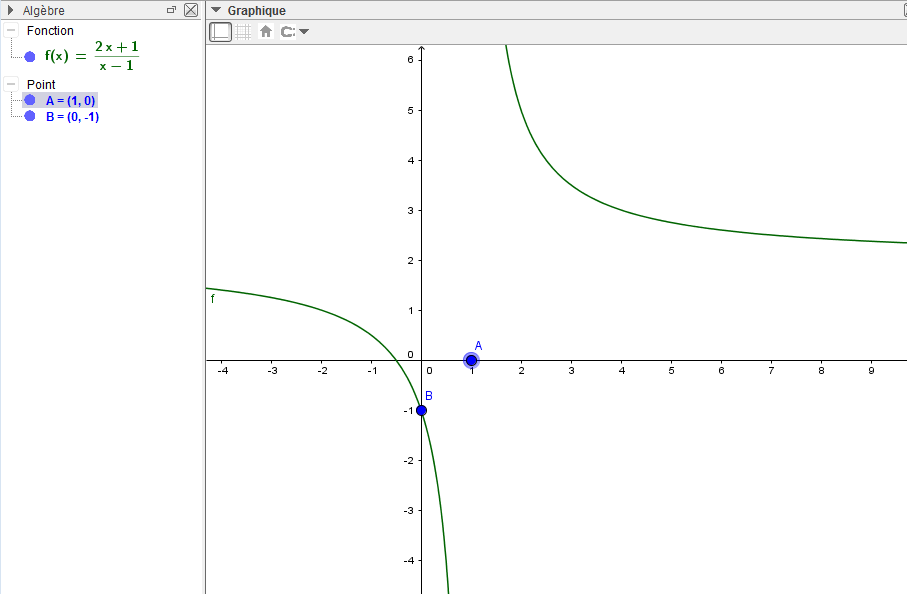Expand the Algèbre style bar triangle

pos(9,10)
